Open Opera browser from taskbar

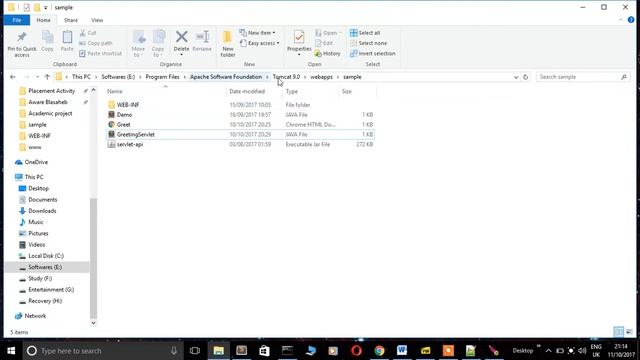click(x=356, y=351)
